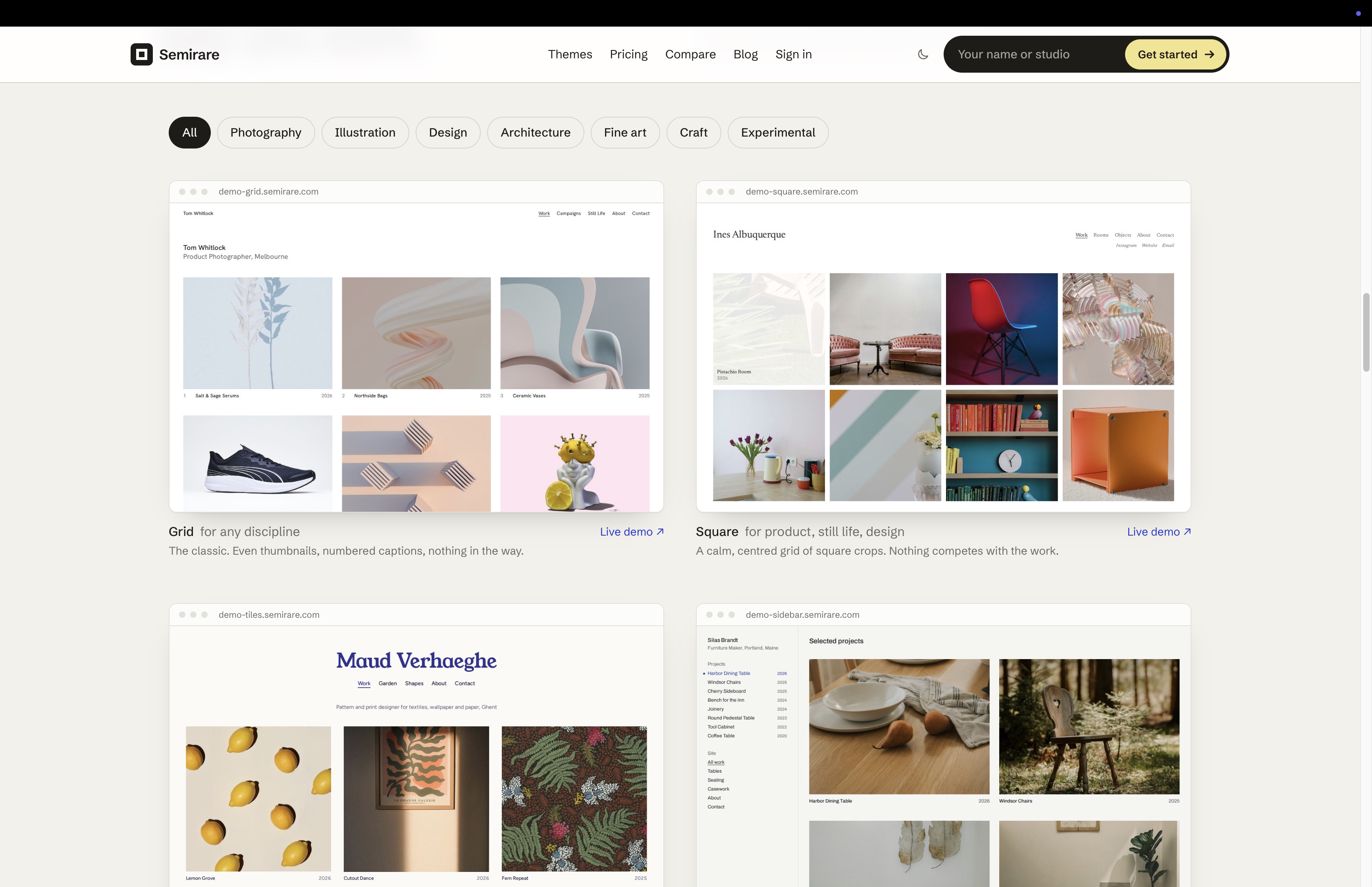This screenshot has width=1372, height=887.
Task: Click the Ceramic Vases thumbnail
Action: coord(574,333)
